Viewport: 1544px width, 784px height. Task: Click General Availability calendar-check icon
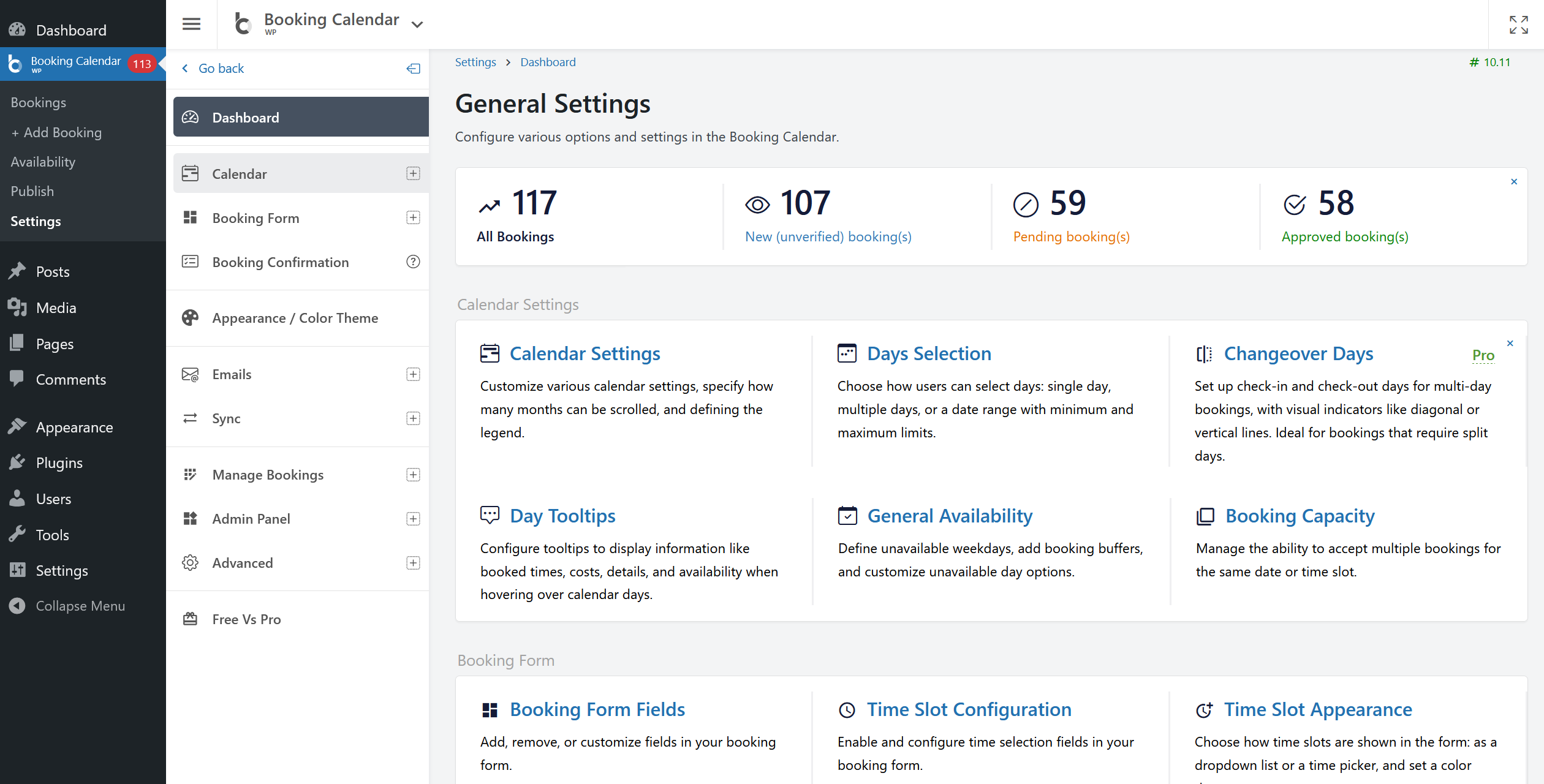(x=847, y=516)
